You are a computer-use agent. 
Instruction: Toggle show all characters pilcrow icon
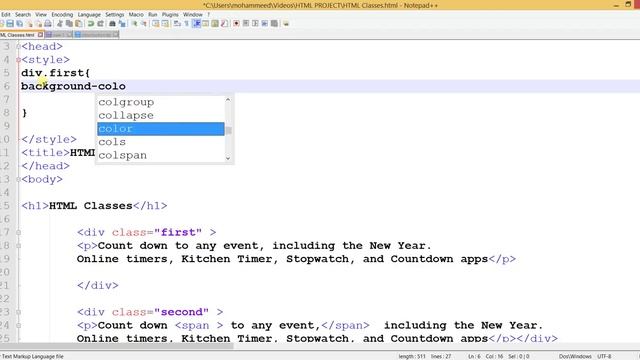[x=187, y=24]
